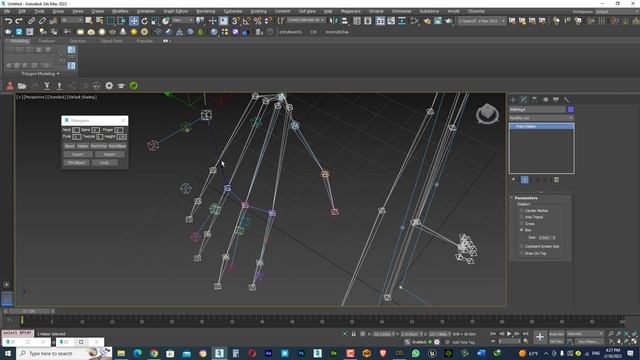Uncheck the Box display checkbox
Screen dimensions: 640x360
[522, 230]
